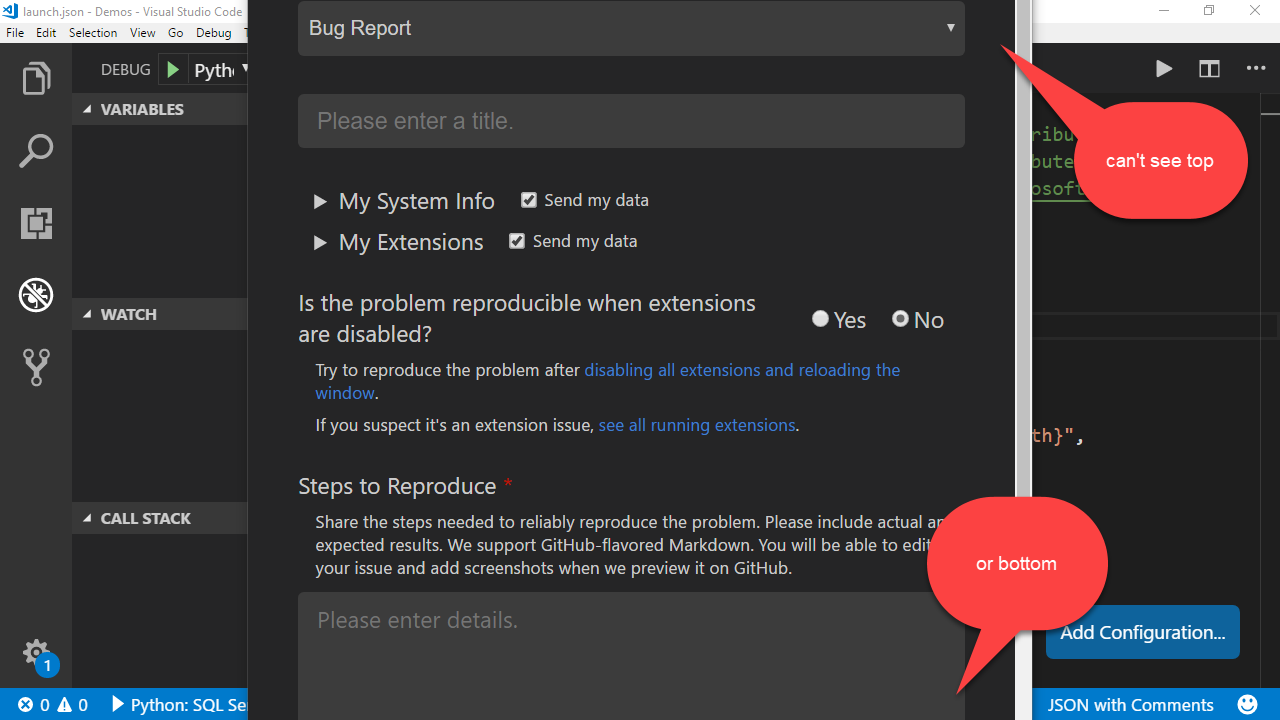Screen dimensions: 1280x720
Task: Open the see all running extensions link
Action: [697, 424]
